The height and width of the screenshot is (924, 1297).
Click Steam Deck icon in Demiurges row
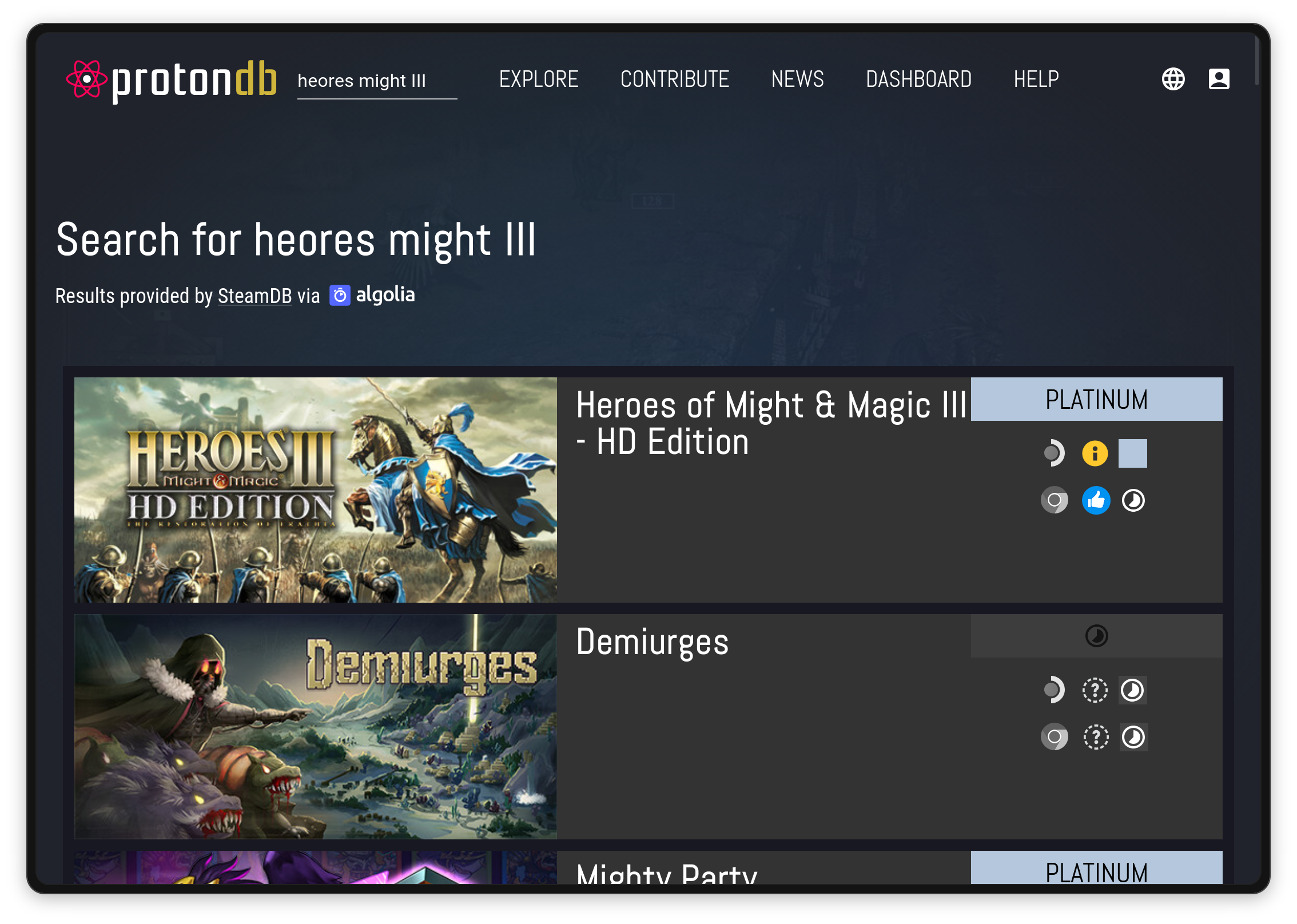(x=1054, y=690)
